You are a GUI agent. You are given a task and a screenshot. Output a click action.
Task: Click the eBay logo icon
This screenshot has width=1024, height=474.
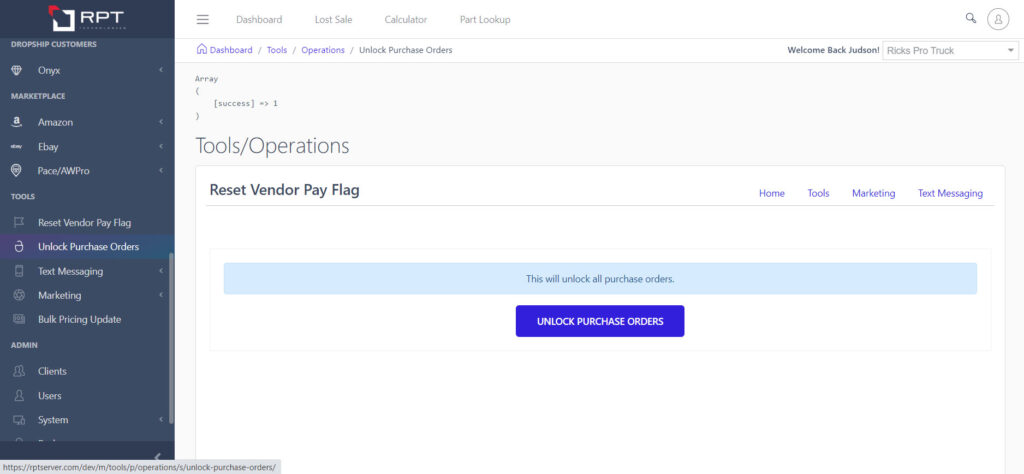(18, 147)
